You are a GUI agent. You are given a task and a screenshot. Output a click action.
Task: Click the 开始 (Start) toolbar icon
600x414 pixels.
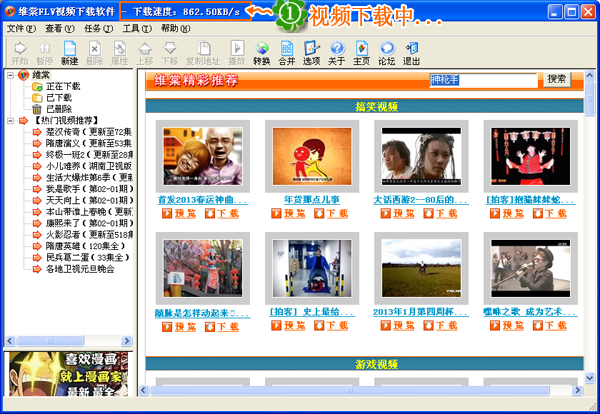[x=20, y=53]
